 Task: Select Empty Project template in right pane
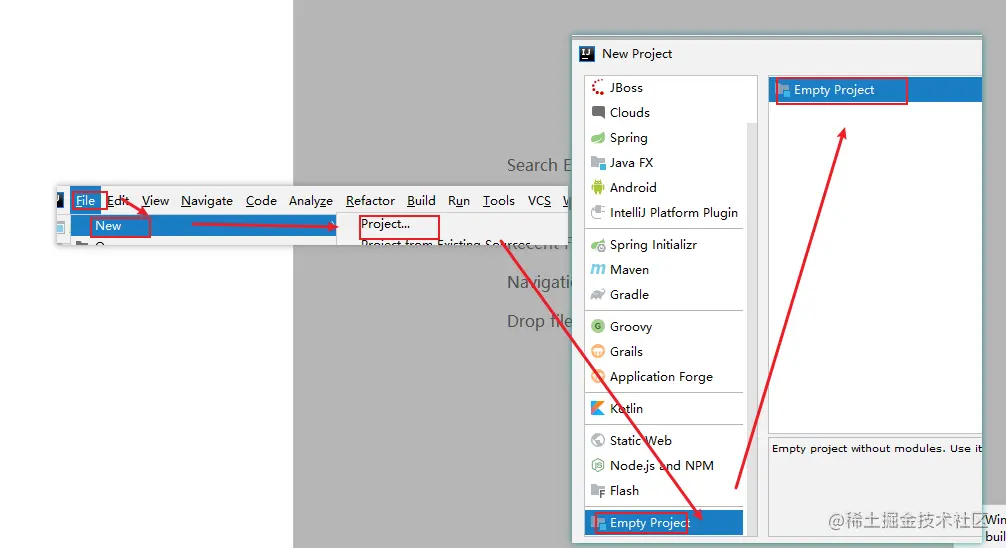(875, 90)
